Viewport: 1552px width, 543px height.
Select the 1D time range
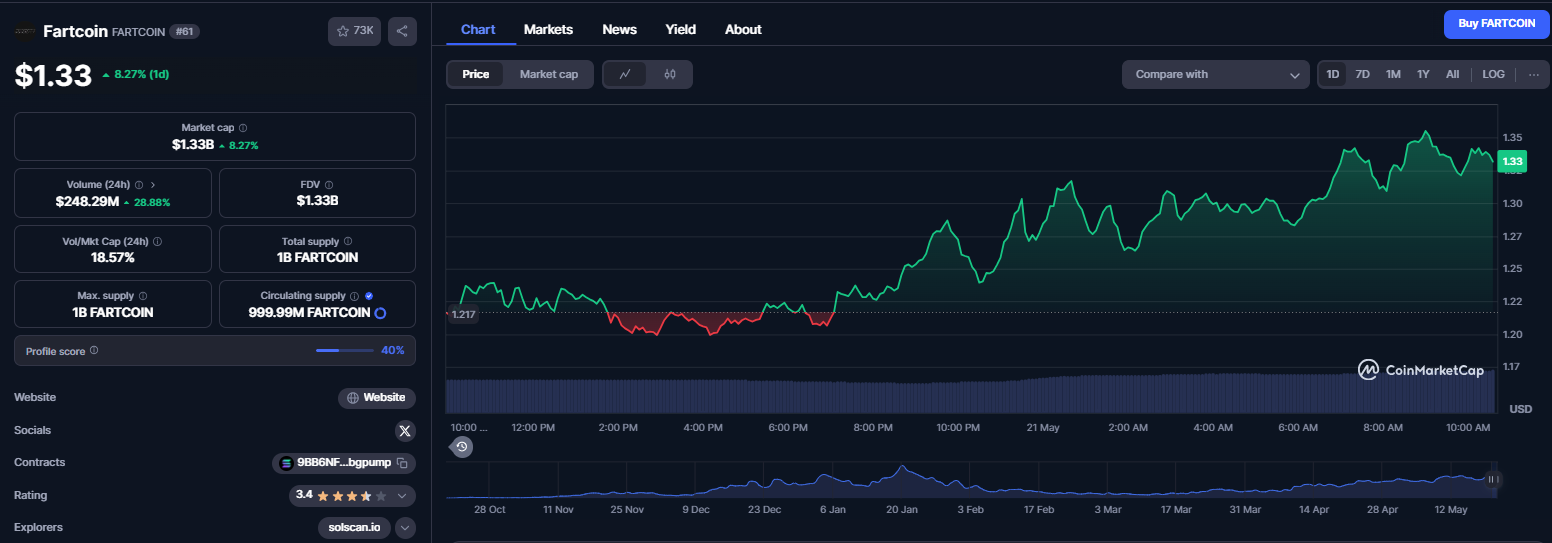(x=1332, y=74)
